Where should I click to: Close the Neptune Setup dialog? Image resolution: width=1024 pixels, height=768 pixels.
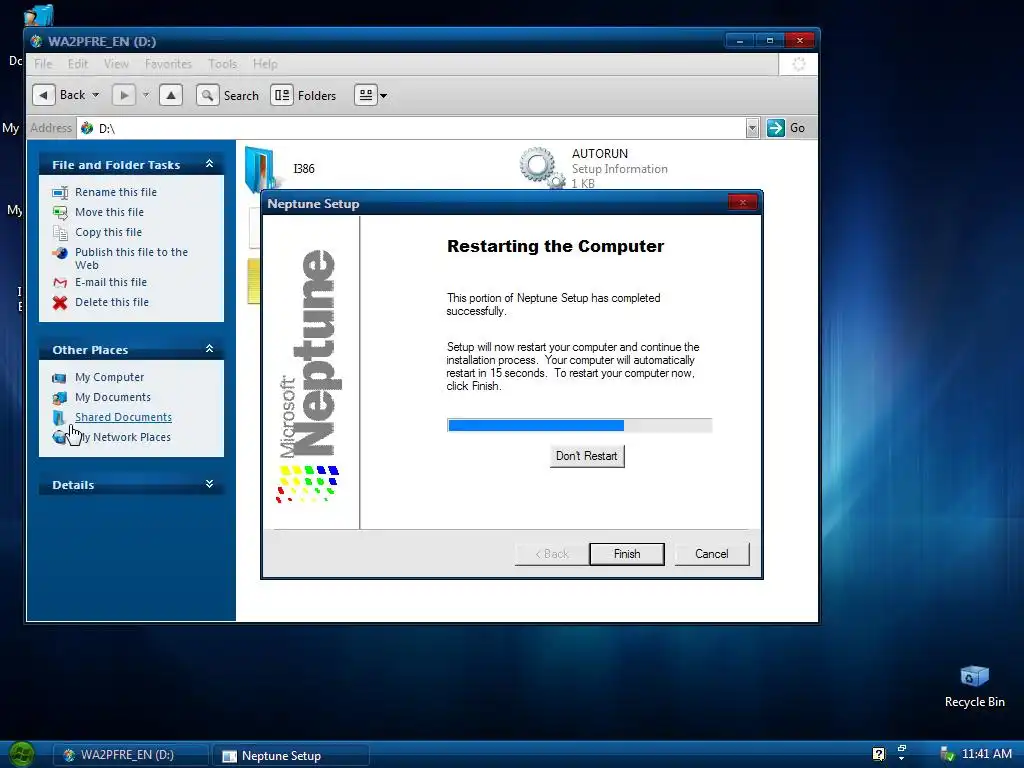coord(743,202)
